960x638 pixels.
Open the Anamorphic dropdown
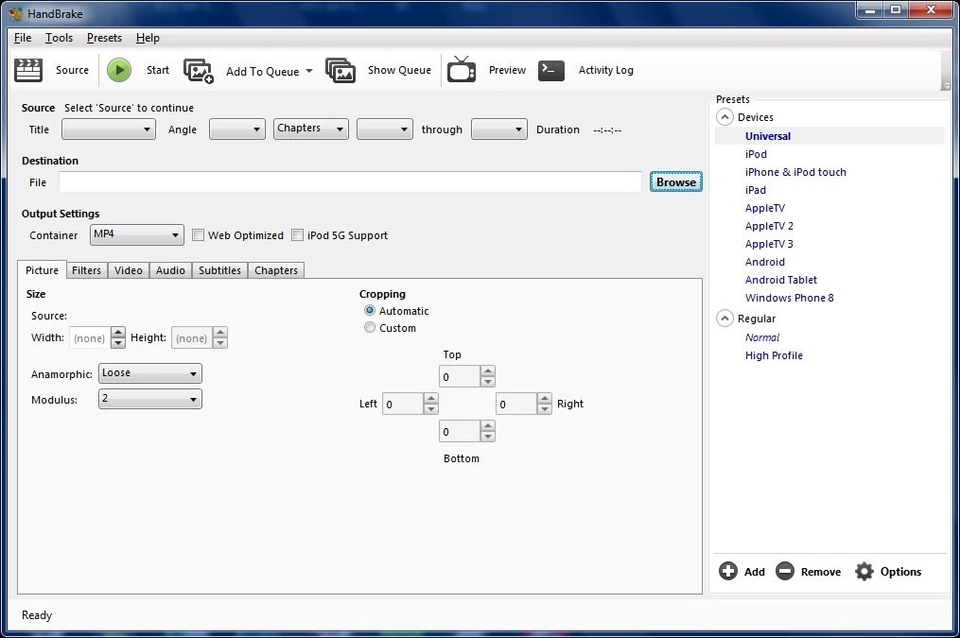[x=149, y=372]
